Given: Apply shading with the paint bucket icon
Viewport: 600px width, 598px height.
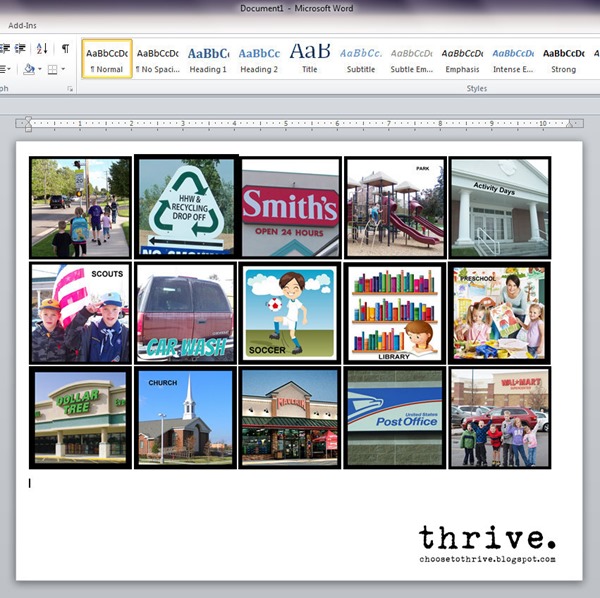Looking at the screenshot, I should 29,69.
